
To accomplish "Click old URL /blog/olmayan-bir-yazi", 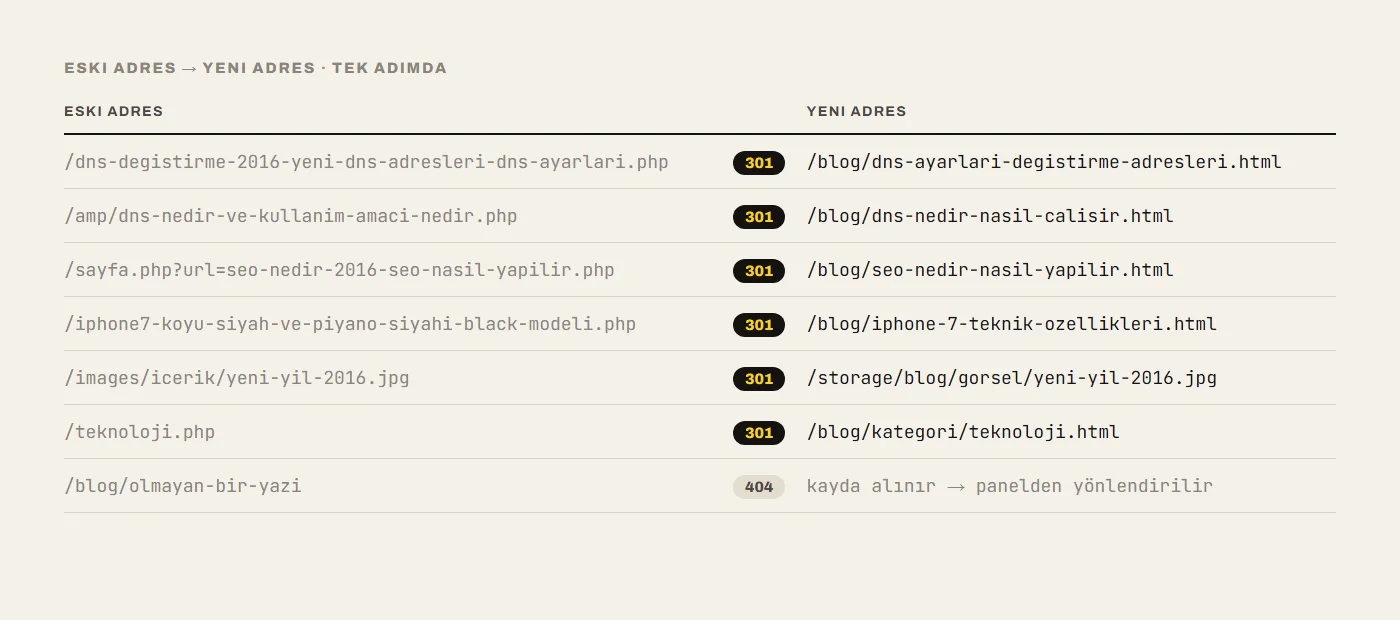I will point(183,486).
